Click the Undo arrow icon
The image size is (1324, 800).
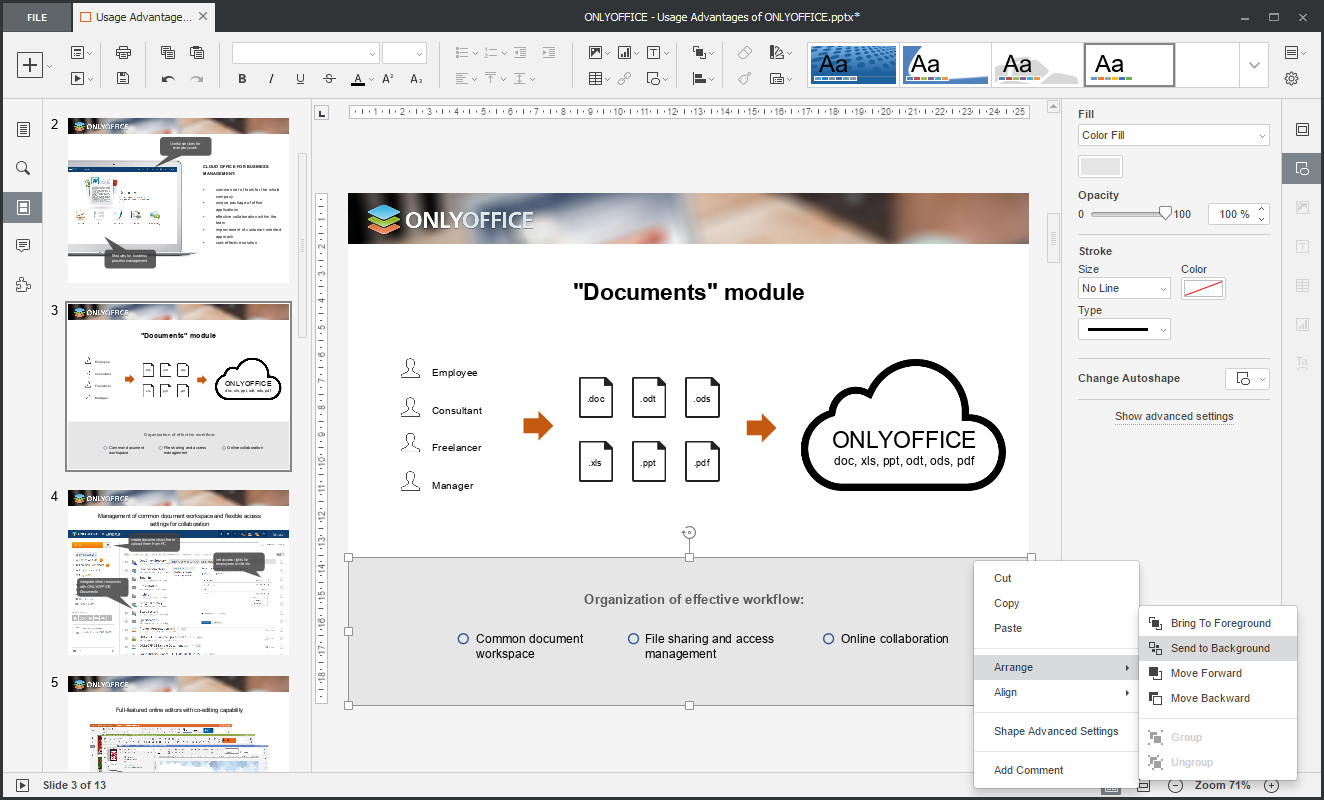coord(168,79)
